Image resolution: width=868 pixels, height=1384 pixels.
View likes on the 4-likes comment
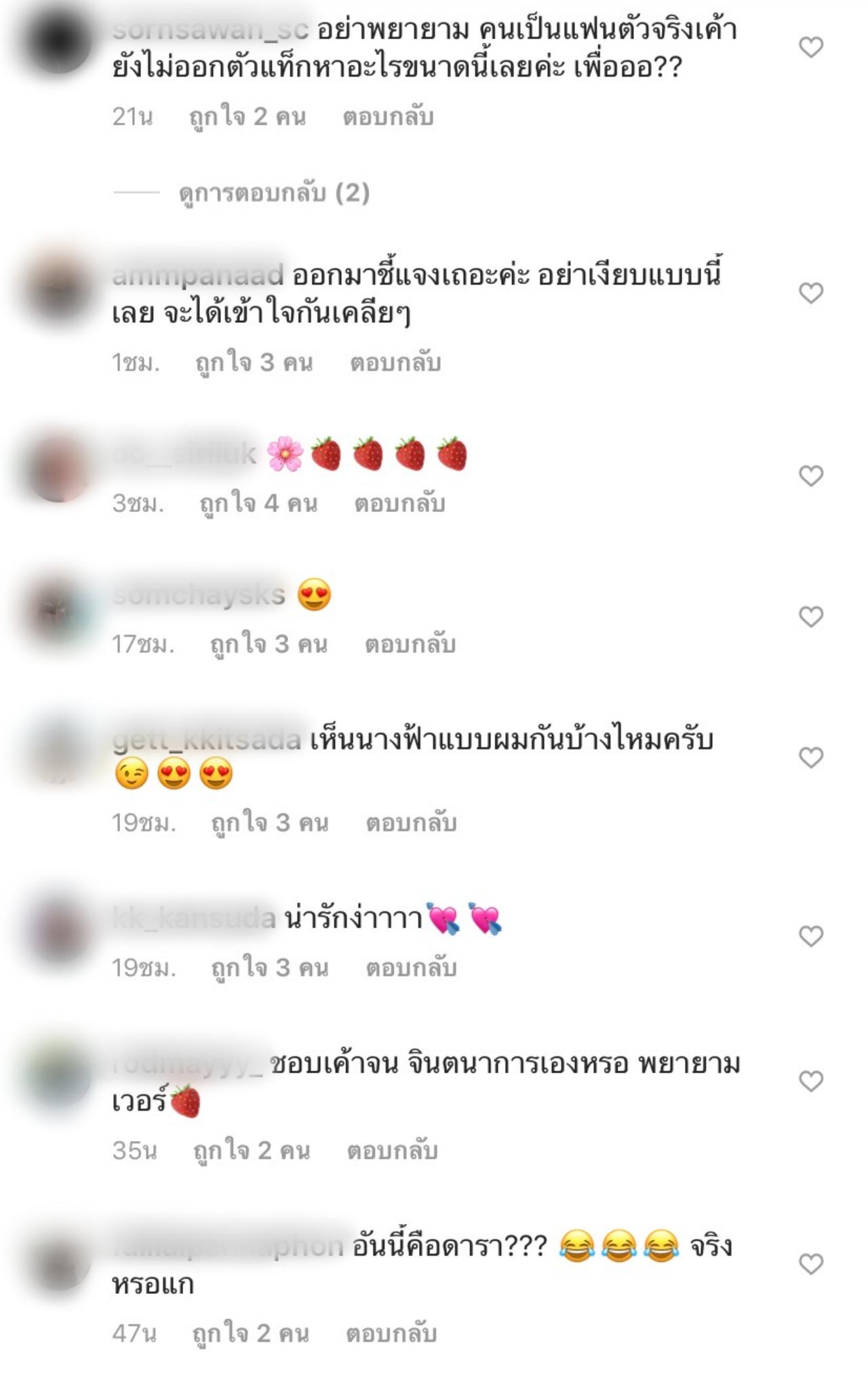pyautogui.click(x=258, y=503)
